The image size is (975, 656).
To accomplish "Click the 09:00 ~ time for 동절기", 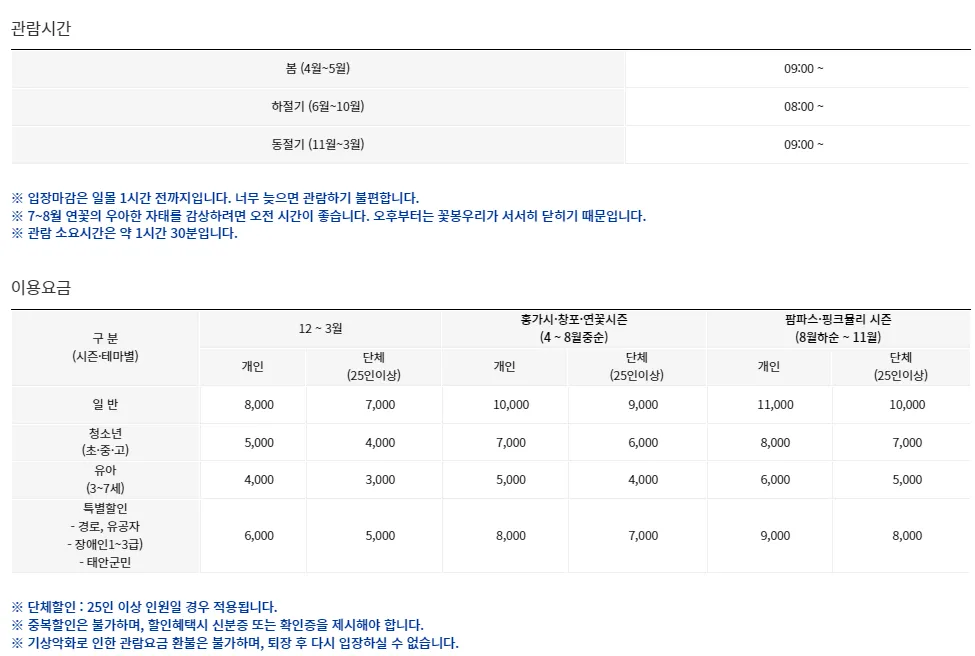I will 803,144.
